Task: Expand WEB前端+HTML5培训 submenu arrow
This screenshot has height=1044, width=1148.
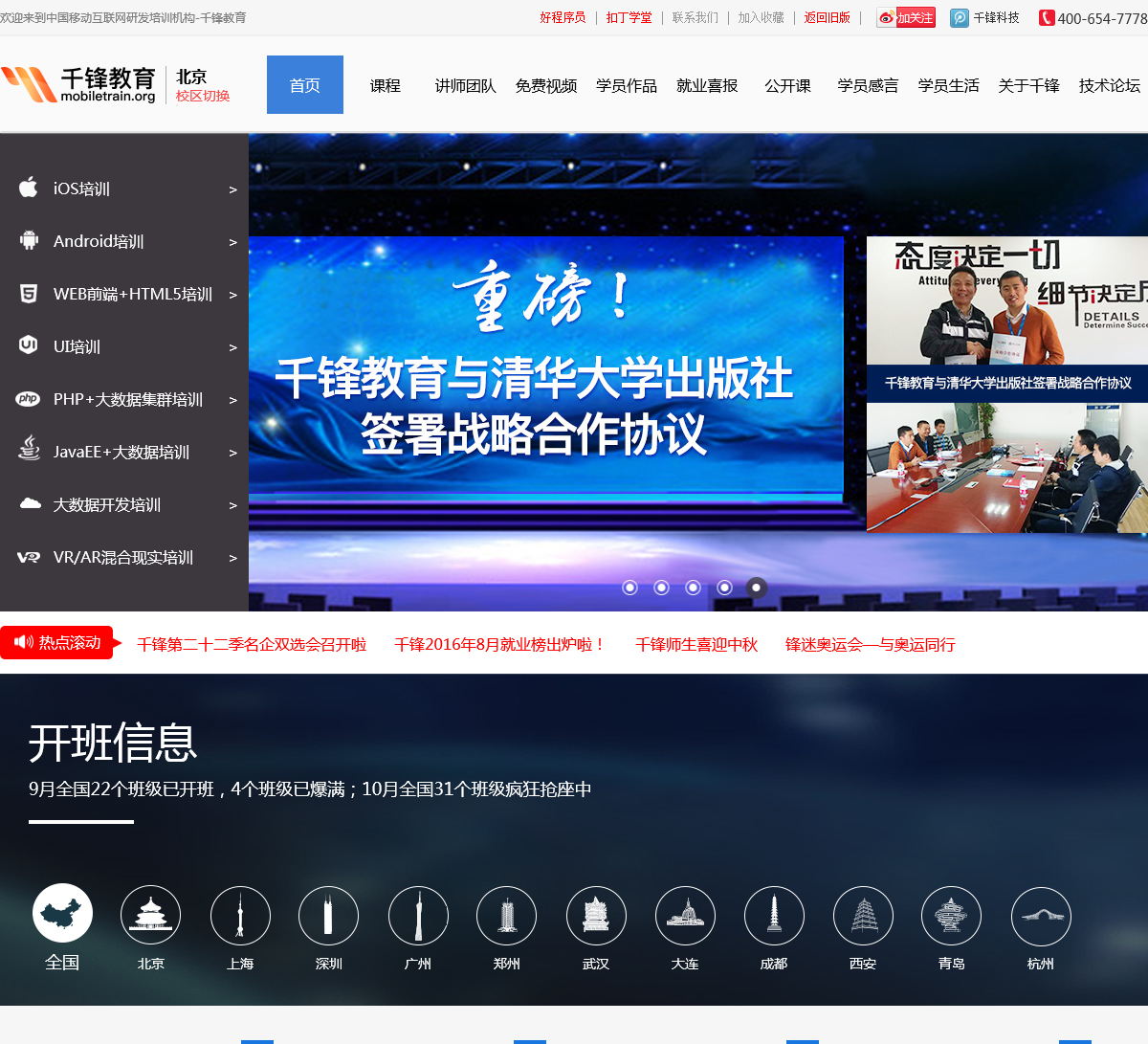Action: tap(232, 295)
